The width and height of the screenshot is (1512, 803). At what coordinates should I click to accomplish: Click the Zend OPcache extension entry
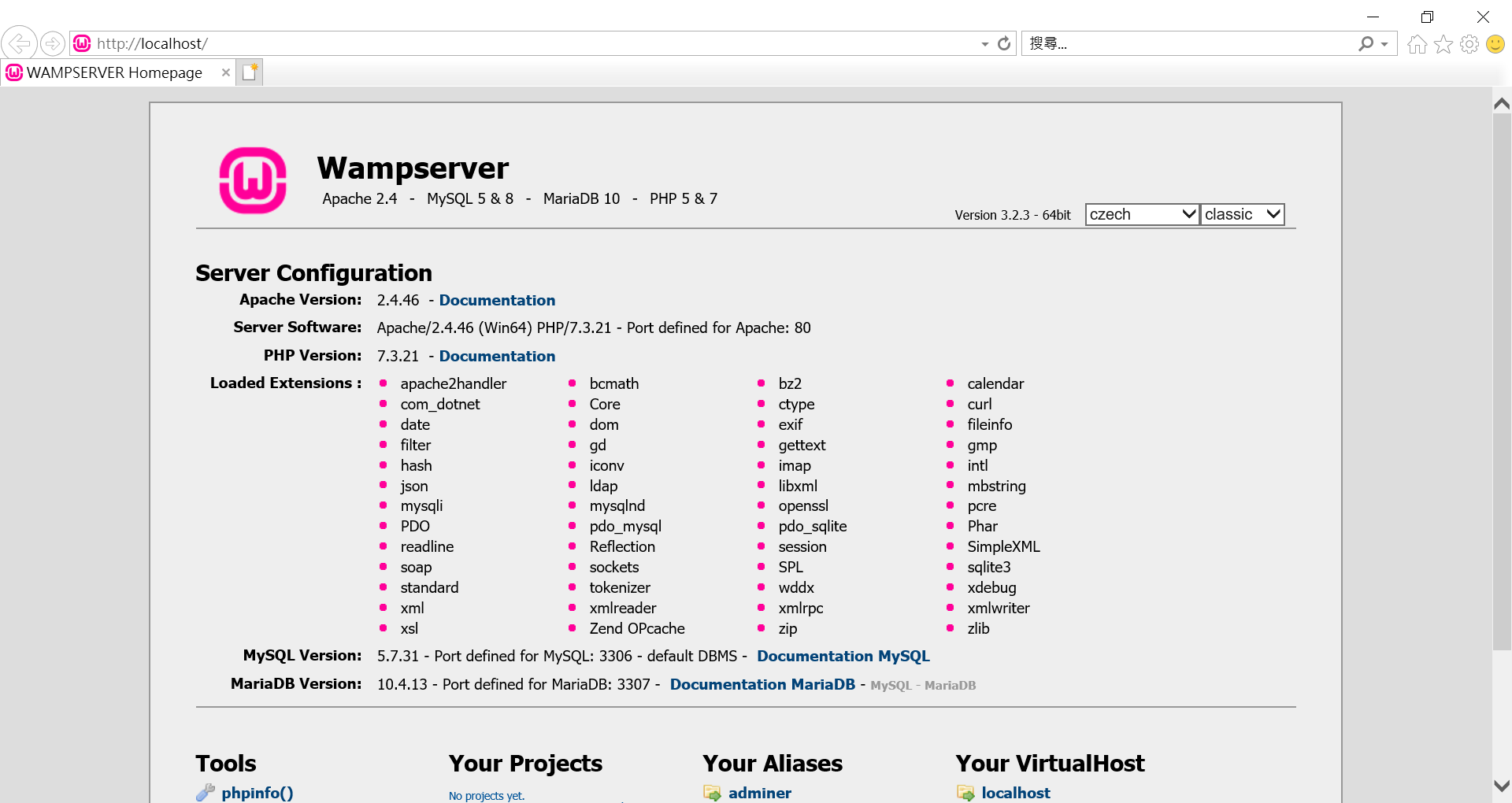[x=637, y=628]
